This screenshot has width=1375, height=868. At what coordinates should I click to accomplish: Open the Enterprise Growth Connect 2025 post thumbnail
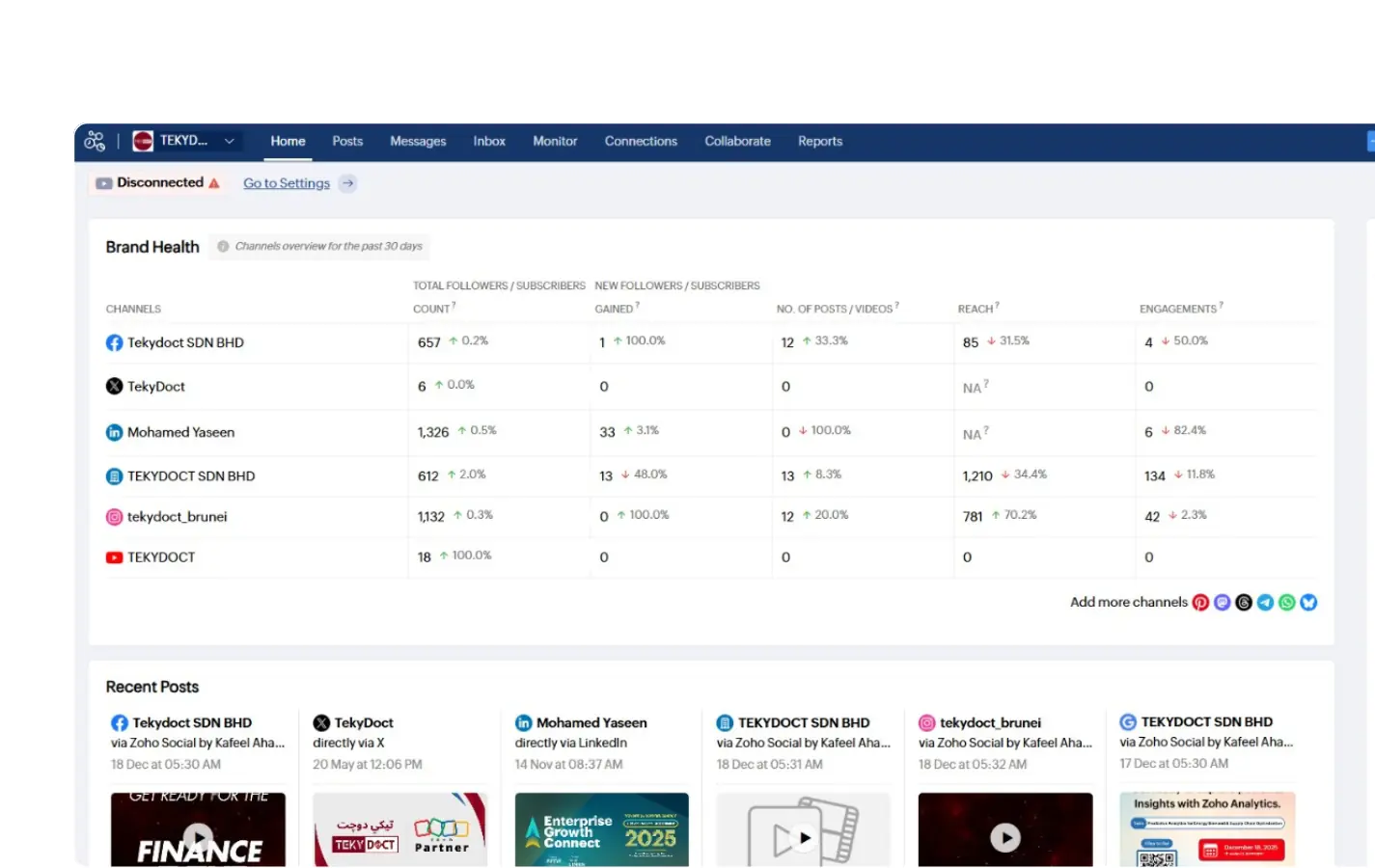(601, 829)
